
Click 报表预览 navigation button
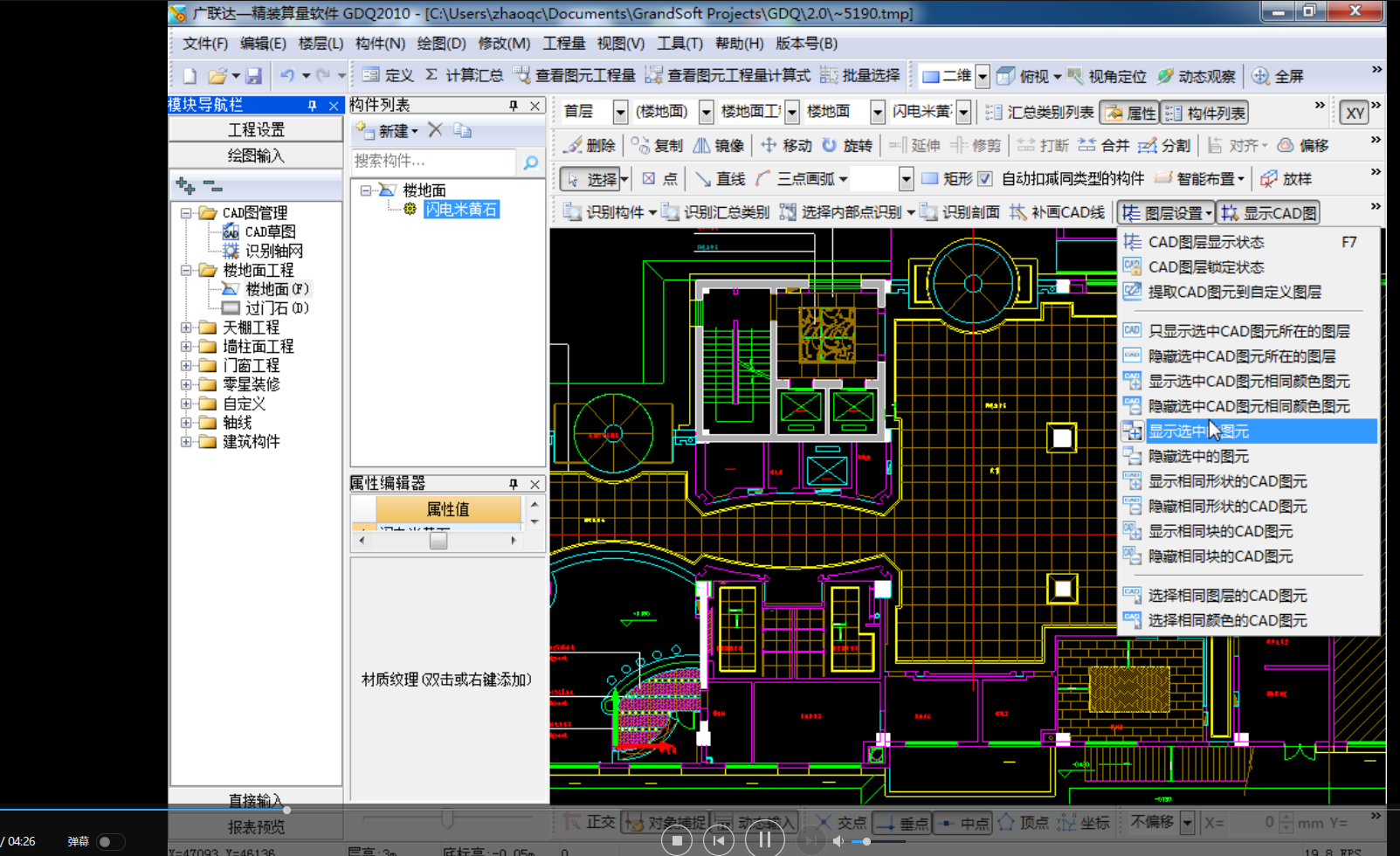pos(256,826)
